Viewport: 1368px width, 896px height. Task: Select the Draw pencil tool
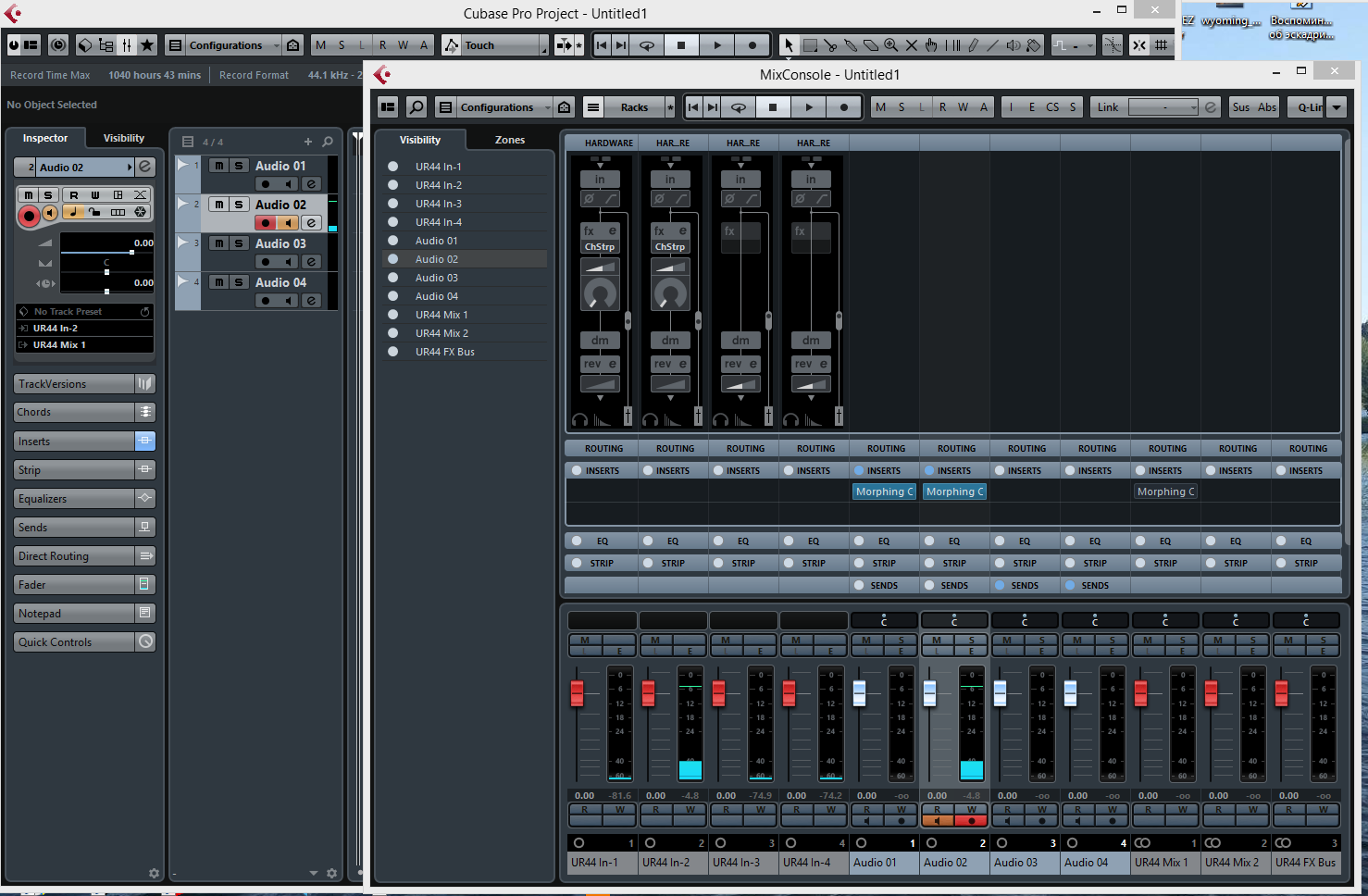tap(973, 45)
